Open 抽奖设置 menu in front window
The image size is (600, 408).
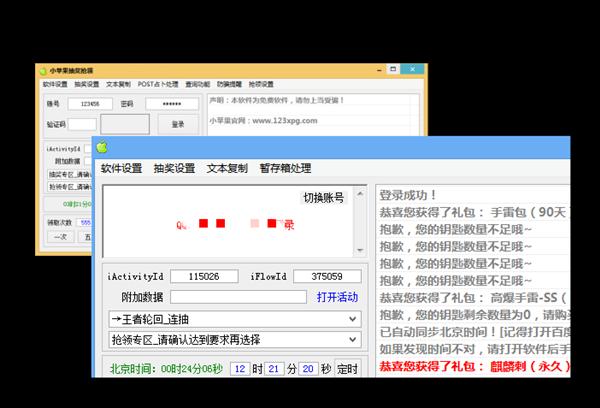(x=174, y=168)
